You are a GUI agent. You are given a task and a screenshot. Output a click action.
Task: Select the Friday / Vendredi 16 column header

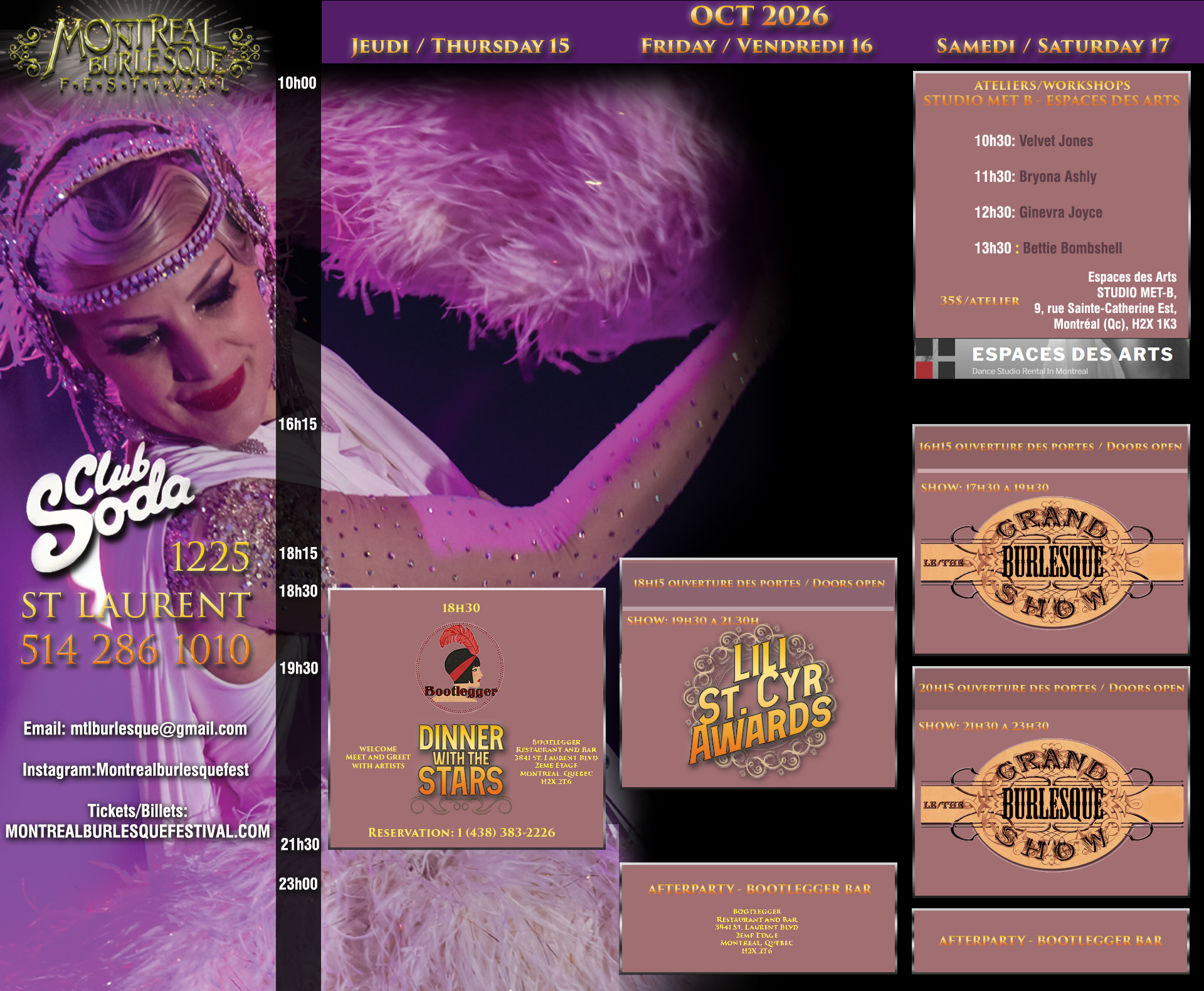tap(757, 46)
